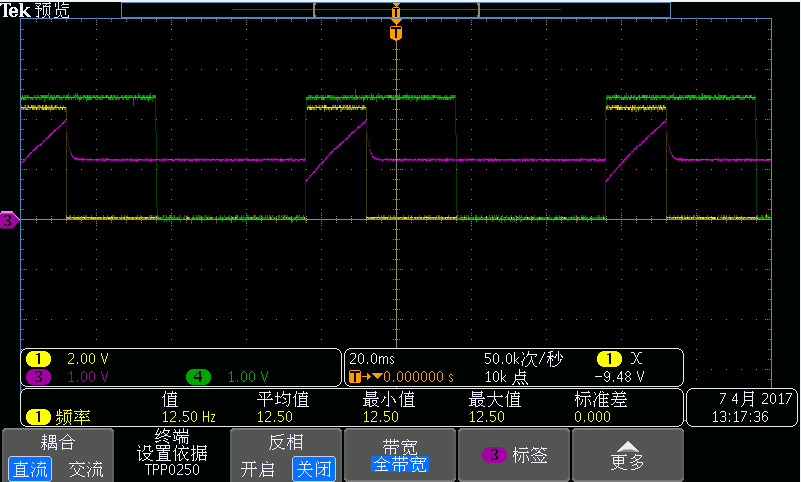Click the 13:17:36 time display
The height and width of the screenshot is (482, 801).
[740, 417]
